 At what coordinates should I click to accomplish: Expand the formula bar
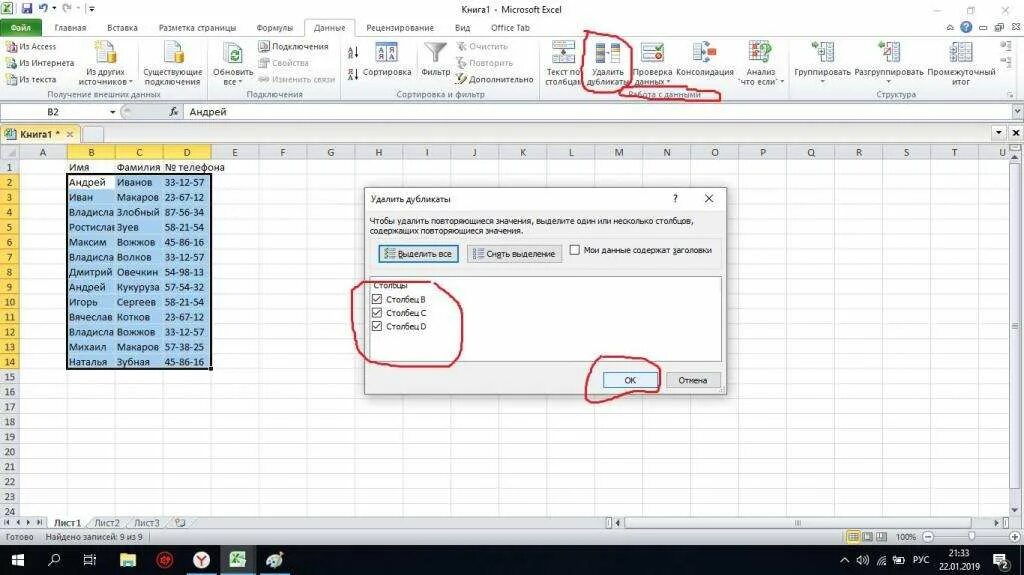pyautogui.click(x=1017, y=112)
